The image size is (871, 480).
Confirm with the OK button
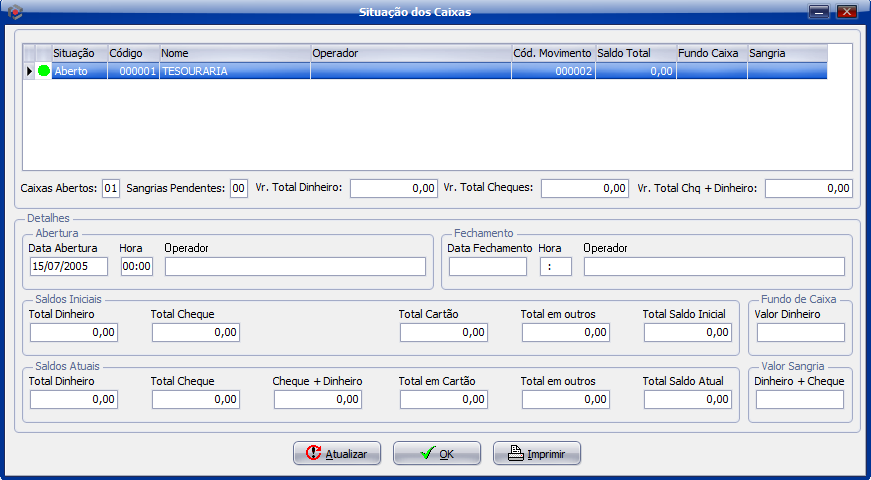point(437,453)
